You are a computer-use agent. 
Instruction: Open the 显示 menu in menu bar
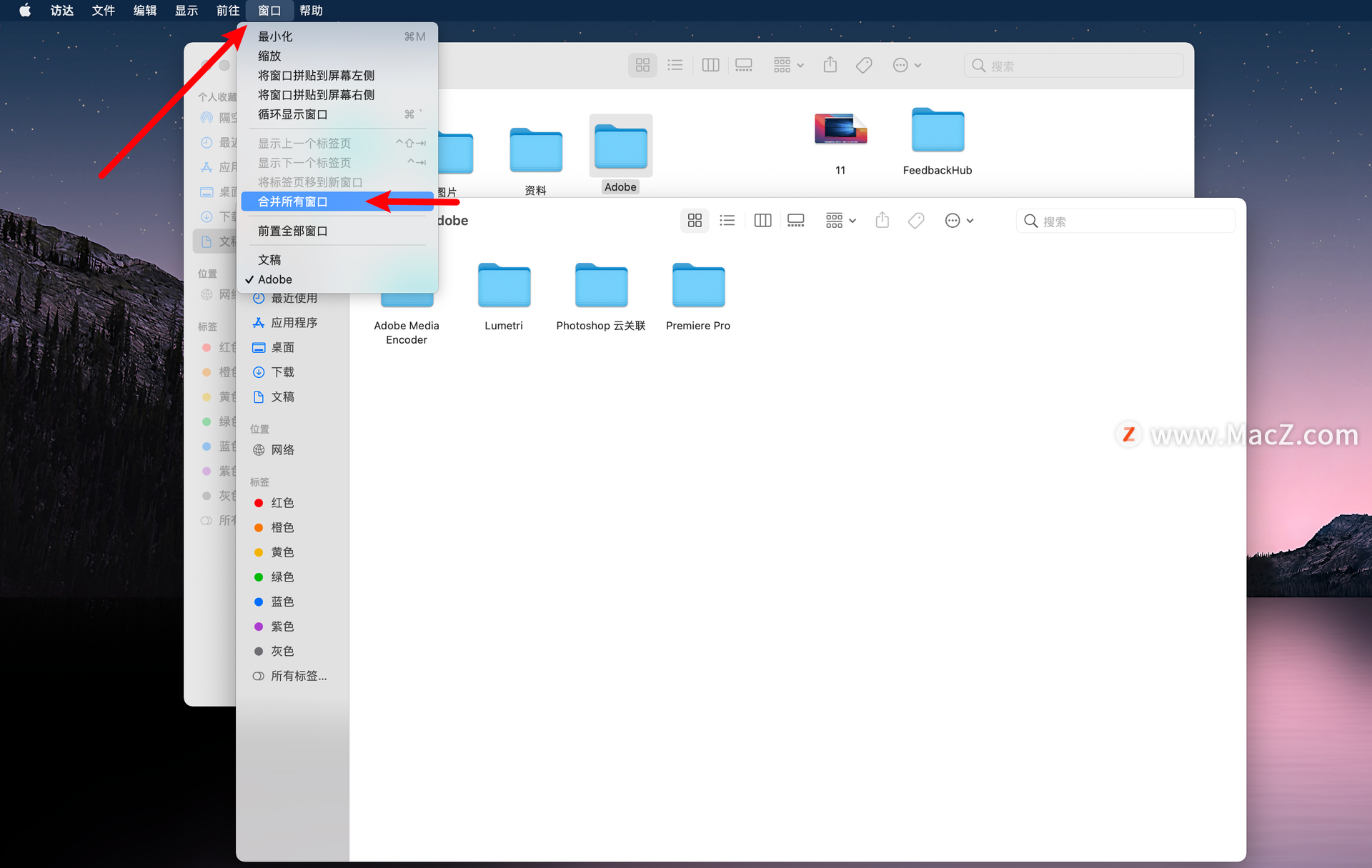[187, 10]
